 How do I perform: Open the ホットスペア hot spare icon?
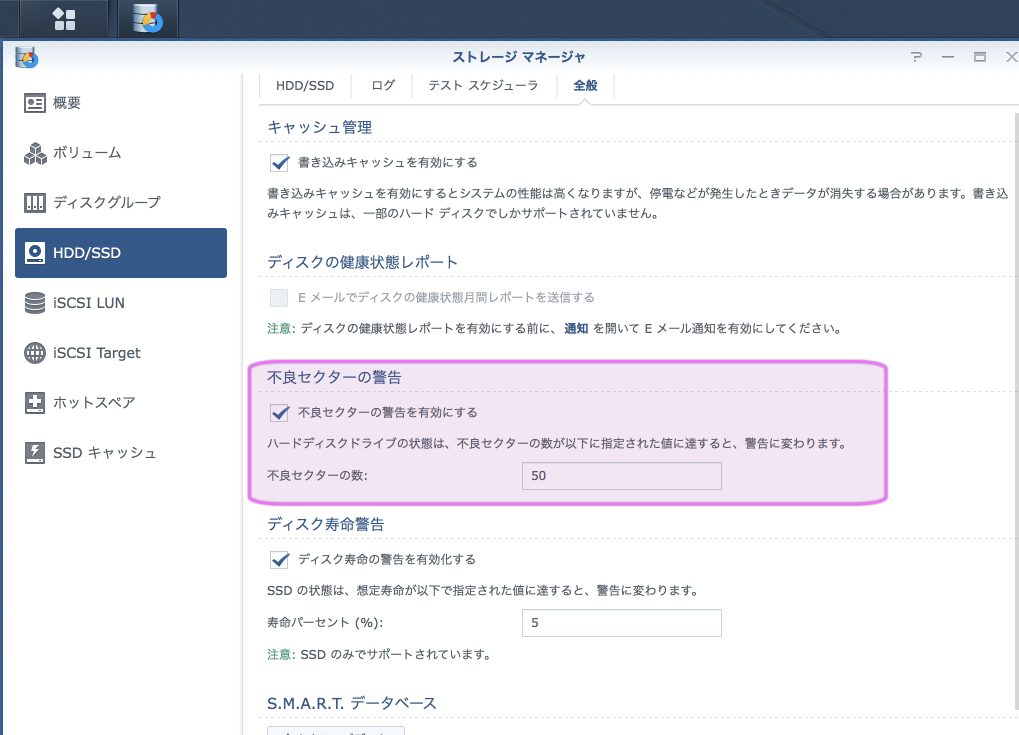point(35,403)
